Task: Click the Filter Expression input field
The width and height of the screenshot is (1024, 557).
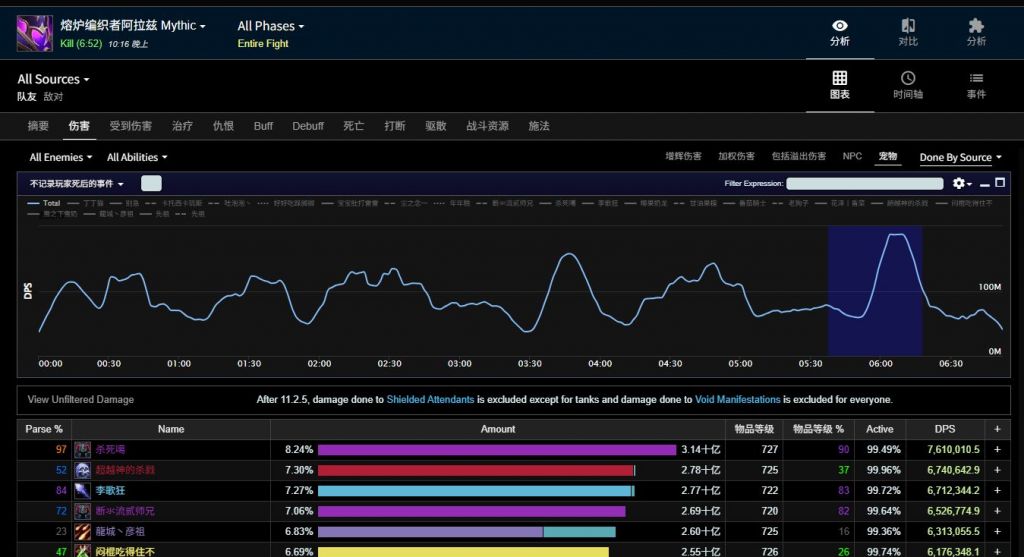Action: (864, 184)
